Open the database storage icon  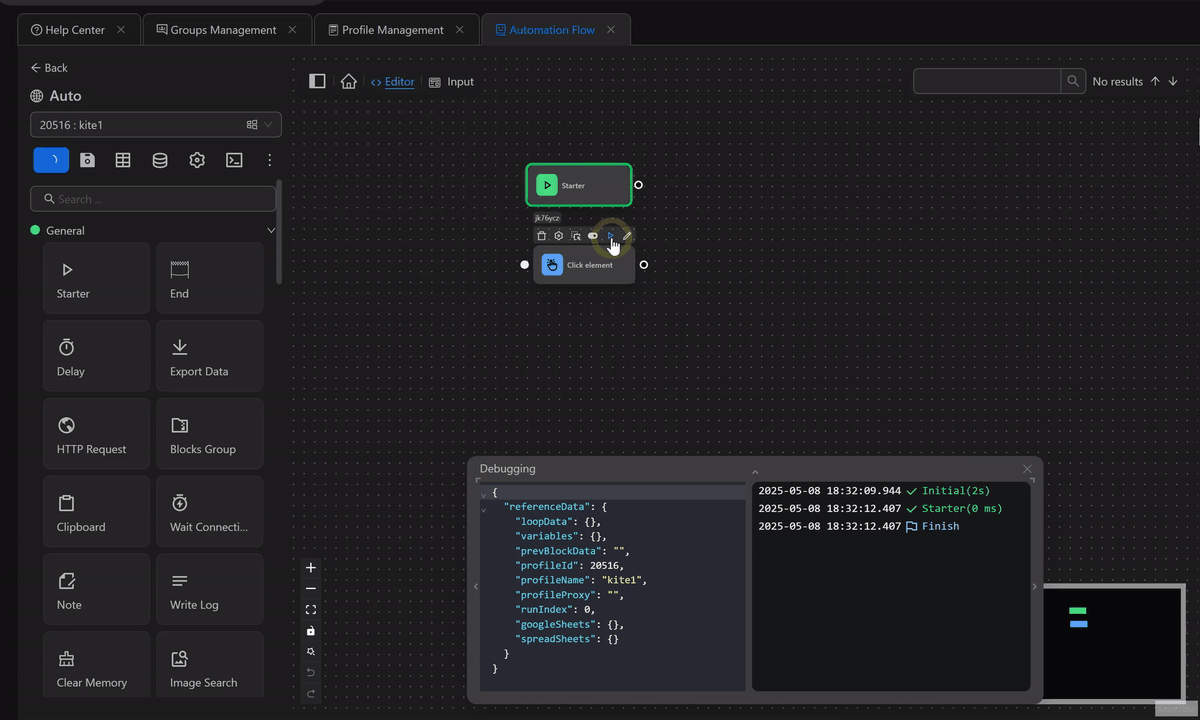click(160, 160)
